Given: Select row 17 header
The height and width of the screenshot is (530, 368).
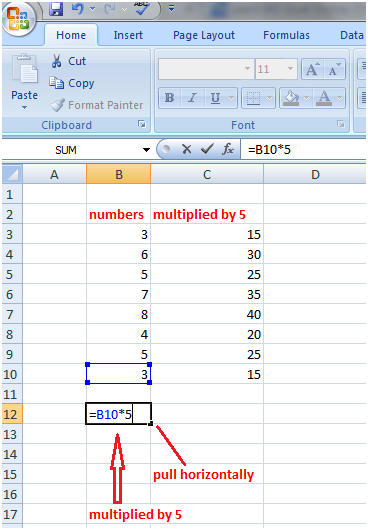Looking at the screenshot, I should (13, 514).
